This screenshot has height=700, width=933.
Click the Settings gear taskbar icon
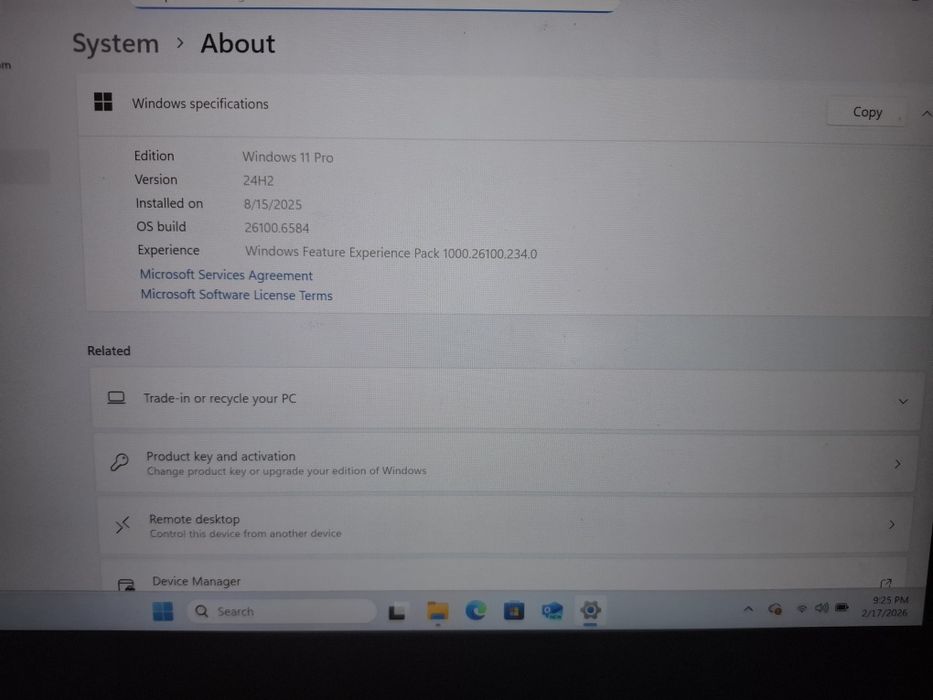tap(590, 611)
